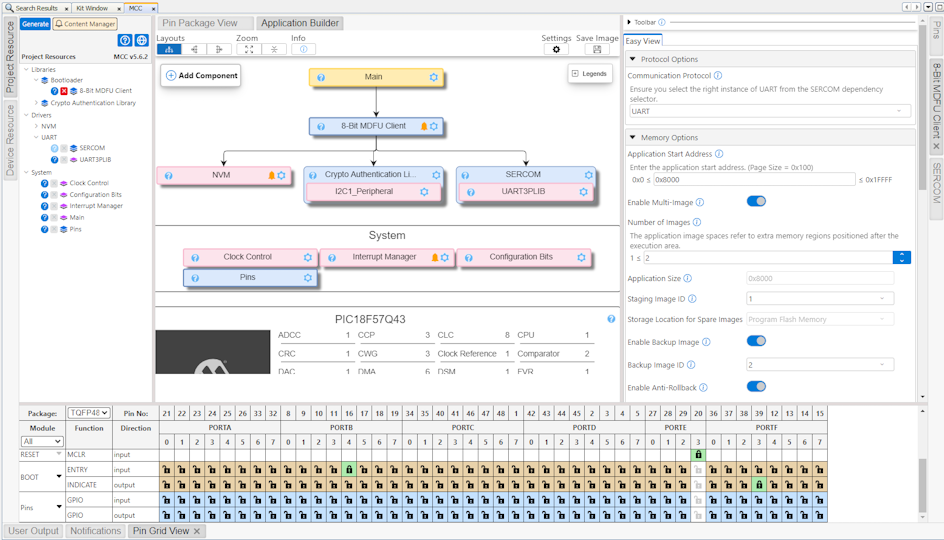Click the Info icon in builder toolbar

tap(303, 49)
